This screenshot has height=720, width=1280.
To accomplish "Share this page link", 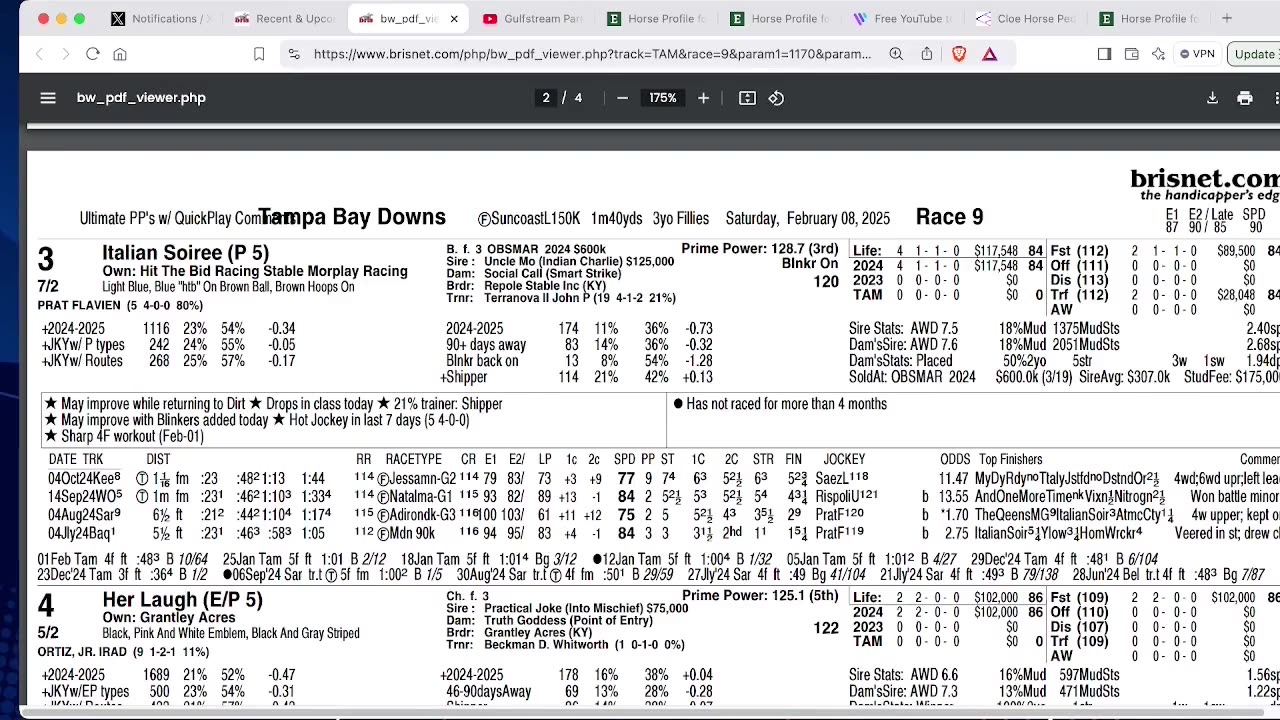I will 927,54.
